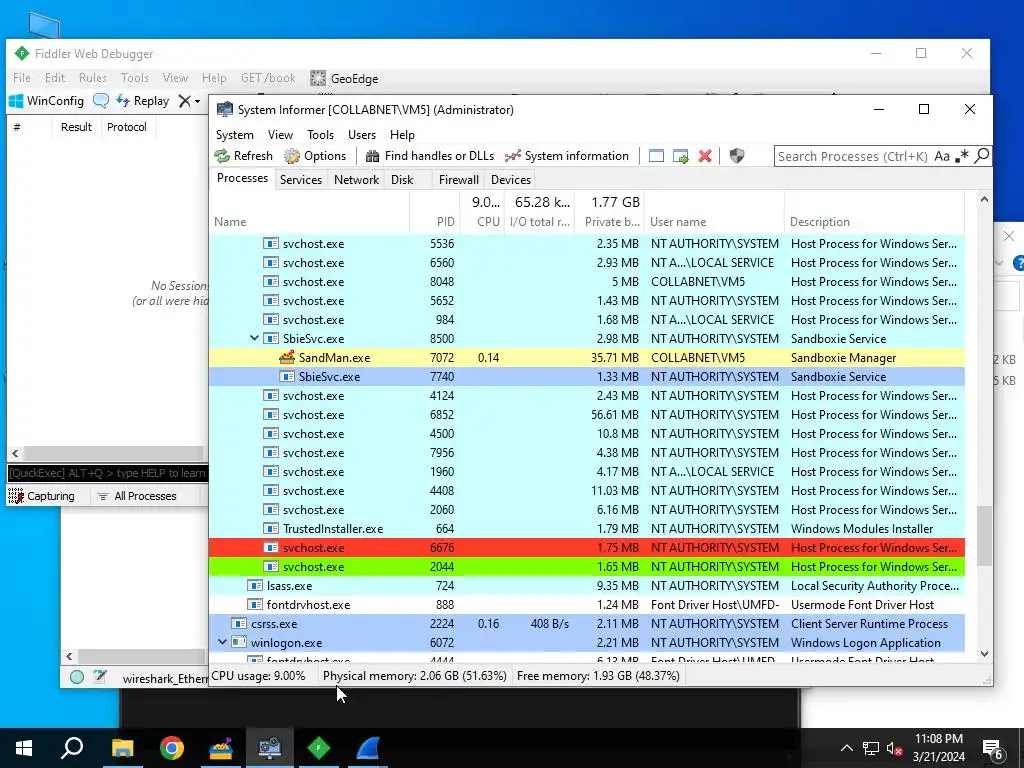Click the magnifier icon in search box
The height and width of the screenshot is (768, 1024).
click(x=982, y=155)
